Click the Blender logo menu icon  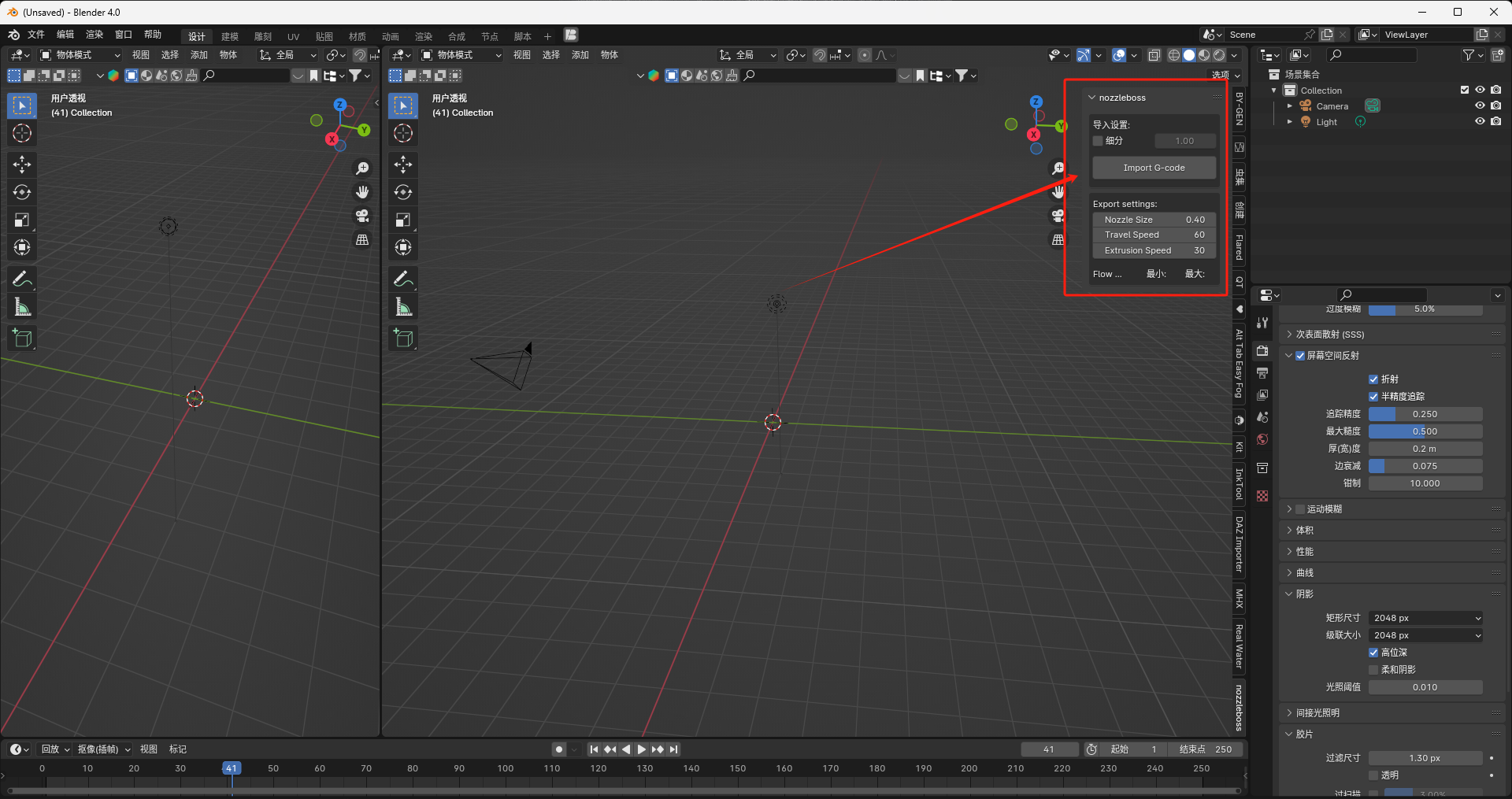13,35
